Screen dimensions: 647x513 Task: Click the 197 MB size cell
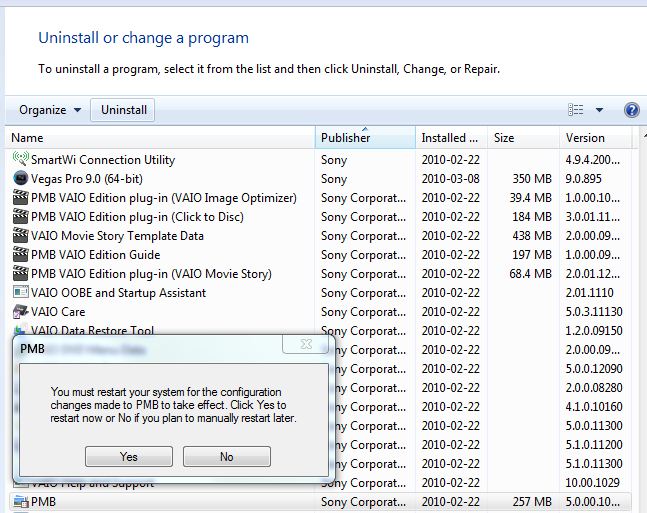(532, 255)
